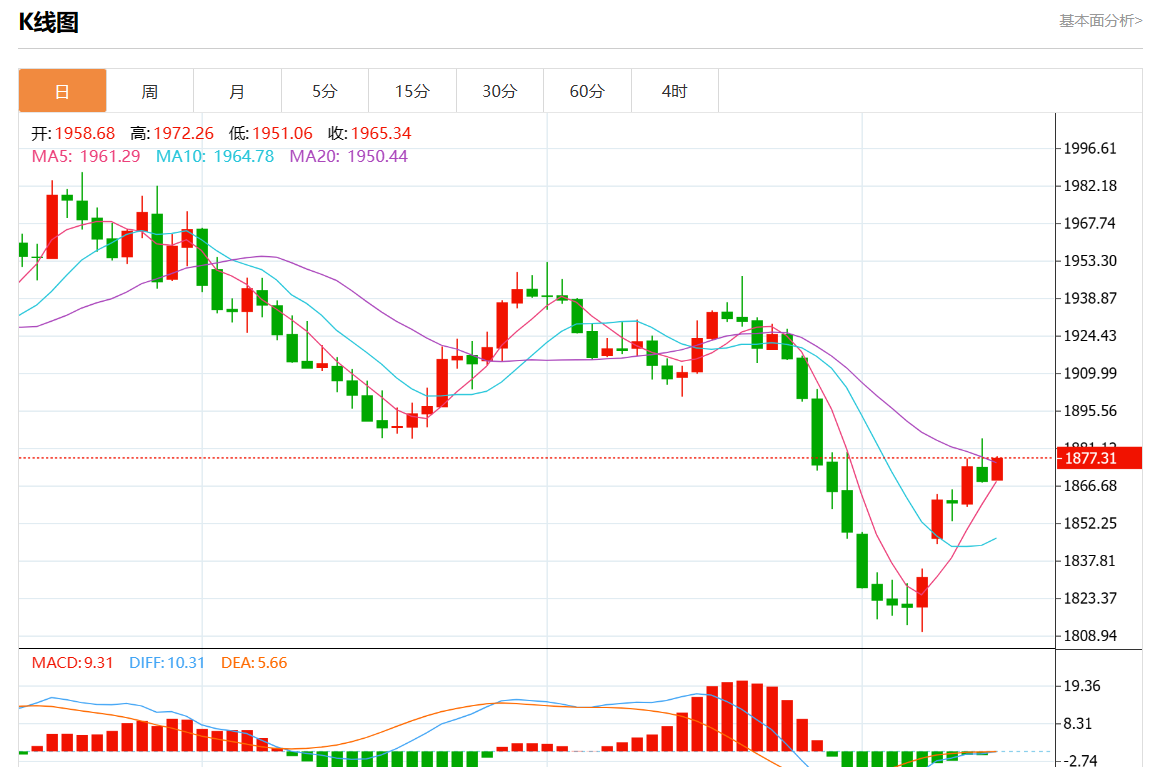Click the 1996.61 price axis label
Screen dimensions: 1158x767
1090,148
